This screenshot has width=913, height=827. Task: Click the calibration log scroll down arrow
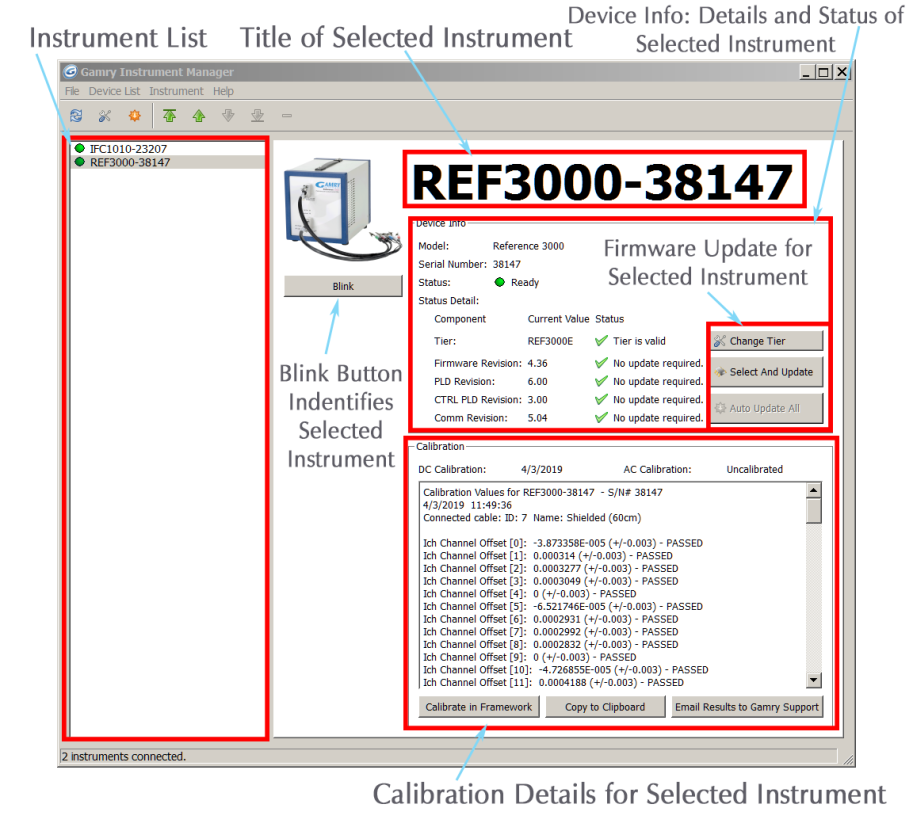point(813,680)
